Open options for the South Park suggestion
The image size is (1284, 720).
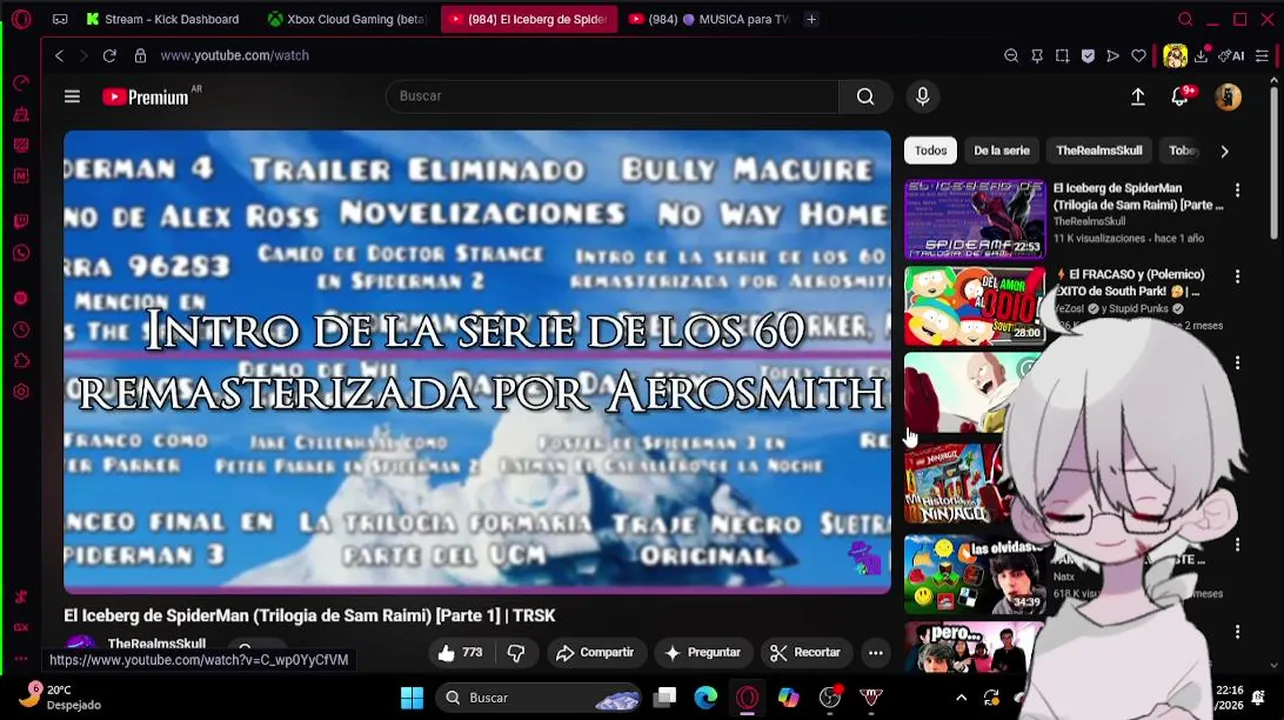coord(1237,276)
